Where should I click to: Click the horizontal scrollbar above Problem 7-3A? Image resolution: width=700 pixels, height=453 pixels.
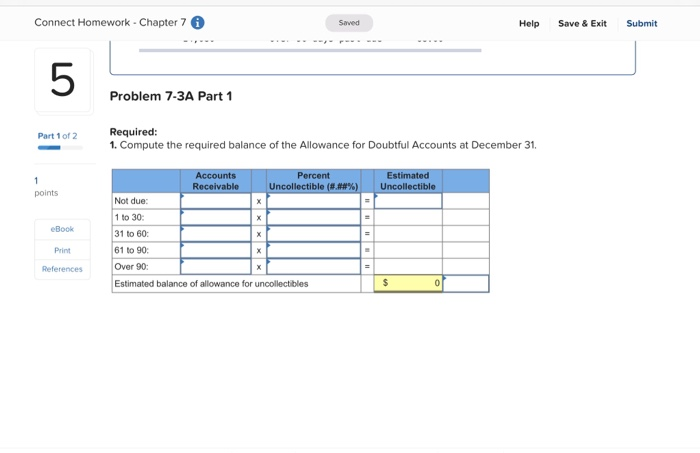point(310,50)
